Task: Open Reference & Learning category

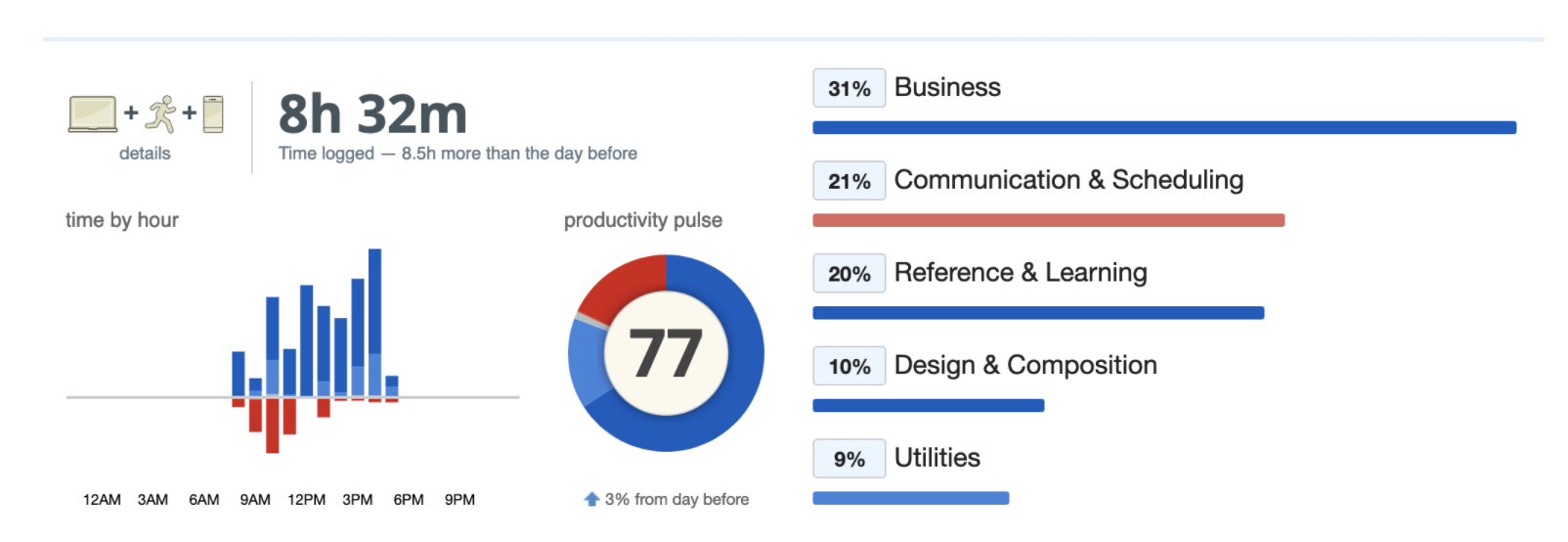Action: pyautogui.click(x=1021, y=272)
